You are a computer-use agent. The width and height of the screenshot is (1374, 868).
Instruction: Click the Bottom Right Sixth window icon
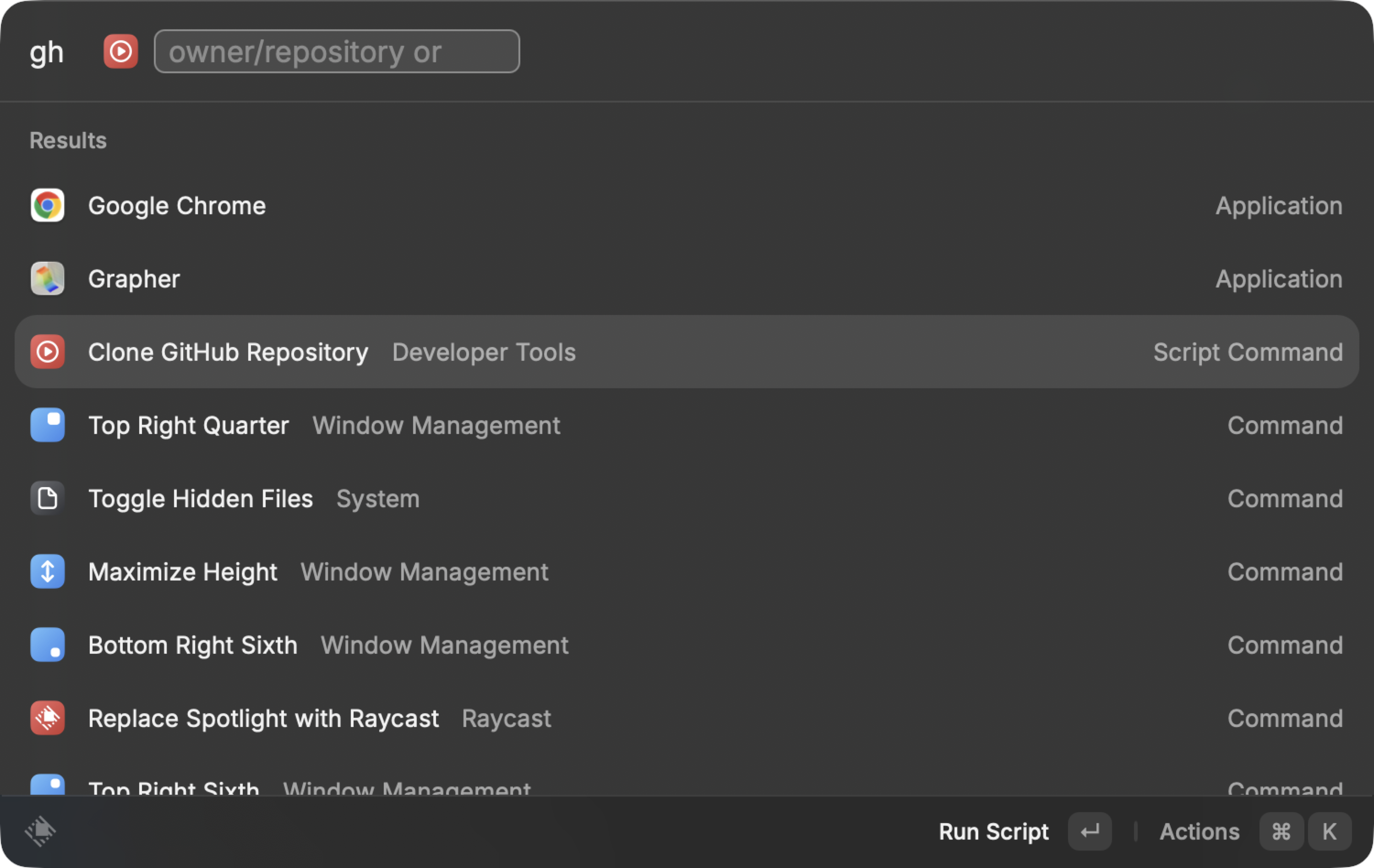click(x=47, y=645)
